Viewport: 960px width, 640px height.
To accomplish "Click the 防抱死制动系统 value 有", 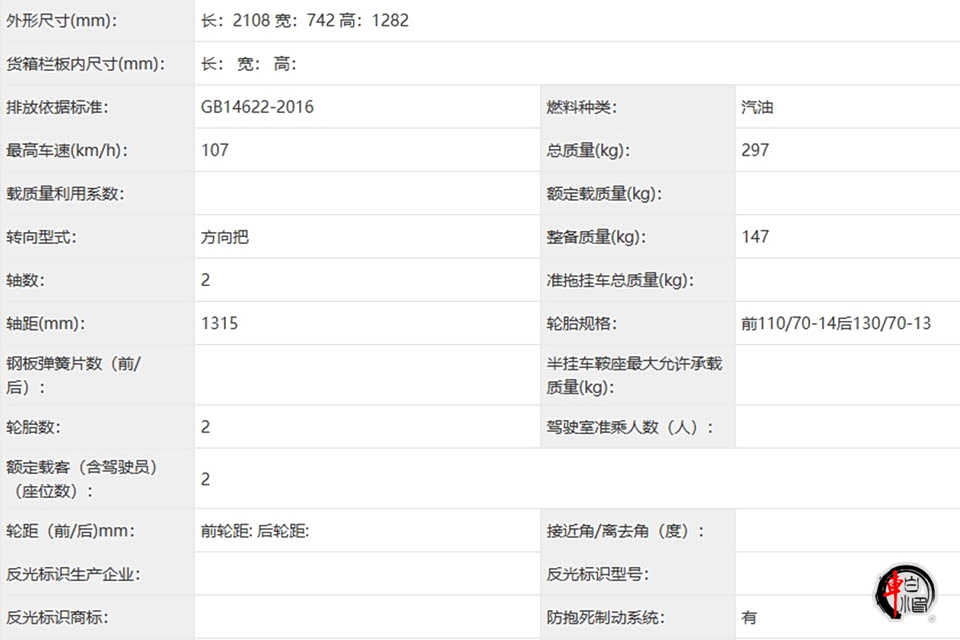I will click(x=749, y=617).
